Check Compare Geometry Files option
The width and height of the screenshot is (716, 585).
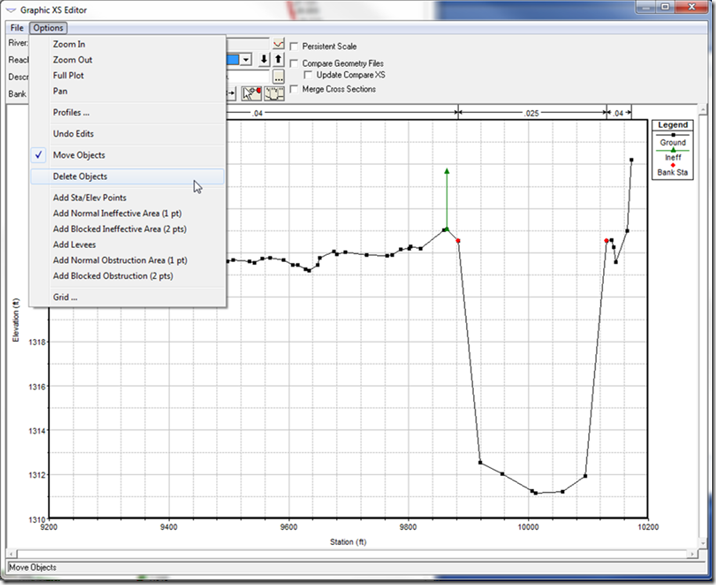294,64
